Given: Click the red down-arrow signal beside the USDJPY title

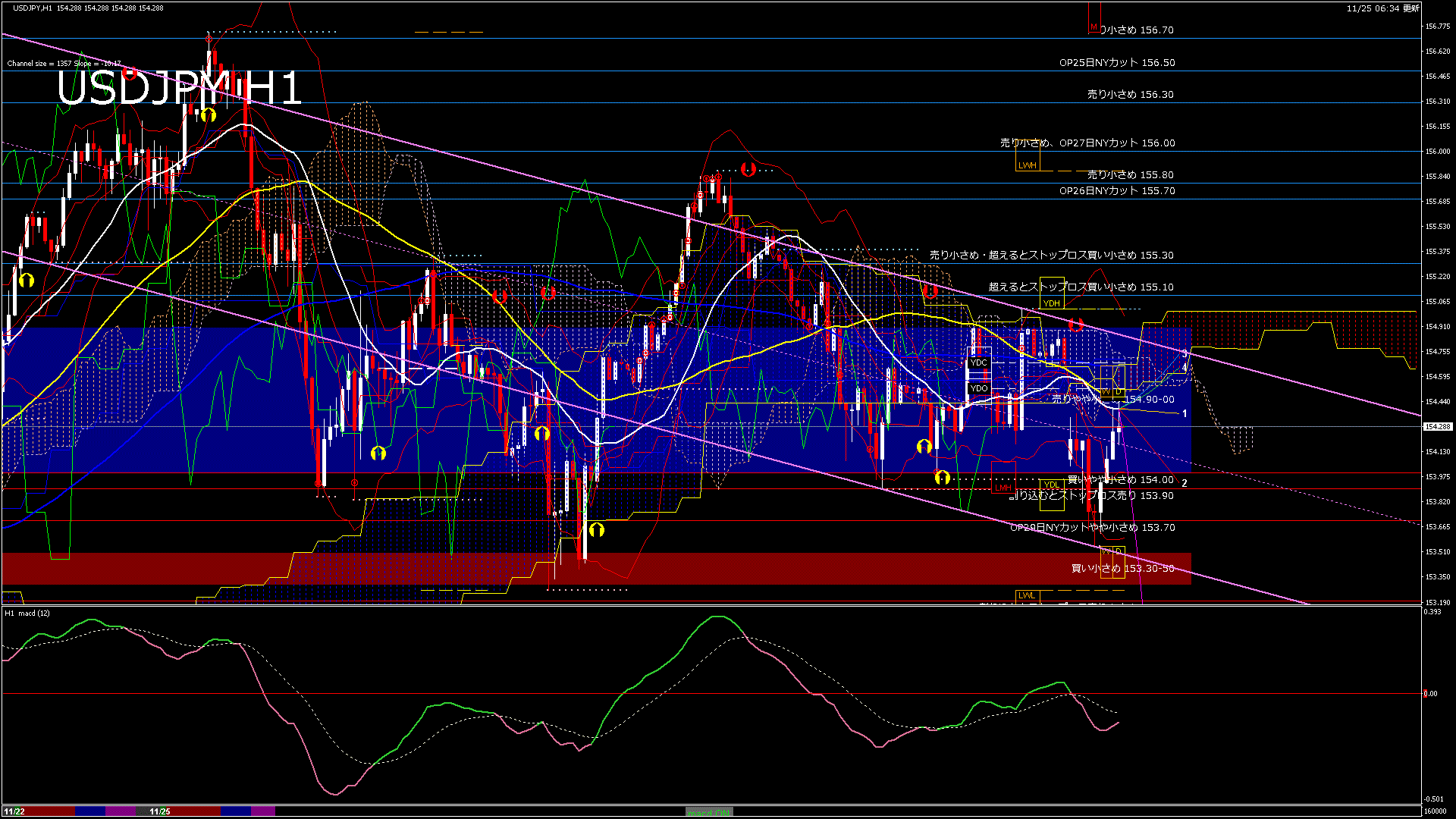Looking at the screenshot, I should tap(130, 74).
